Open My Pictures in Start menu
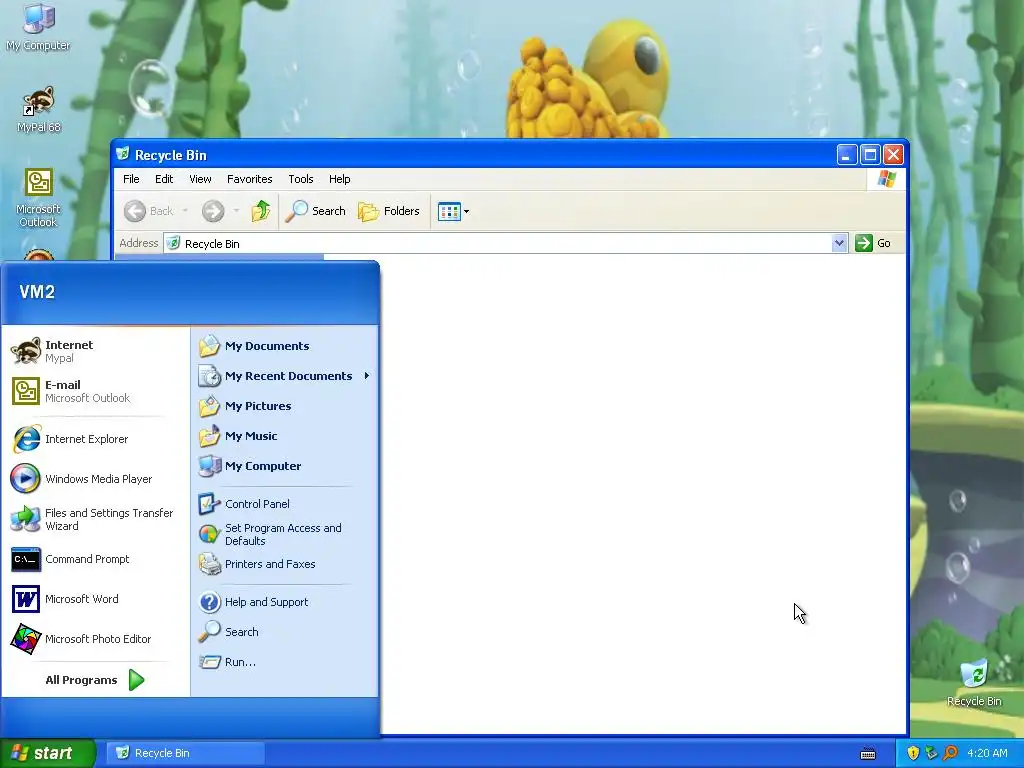1024x768 pixels. [285, 406]
